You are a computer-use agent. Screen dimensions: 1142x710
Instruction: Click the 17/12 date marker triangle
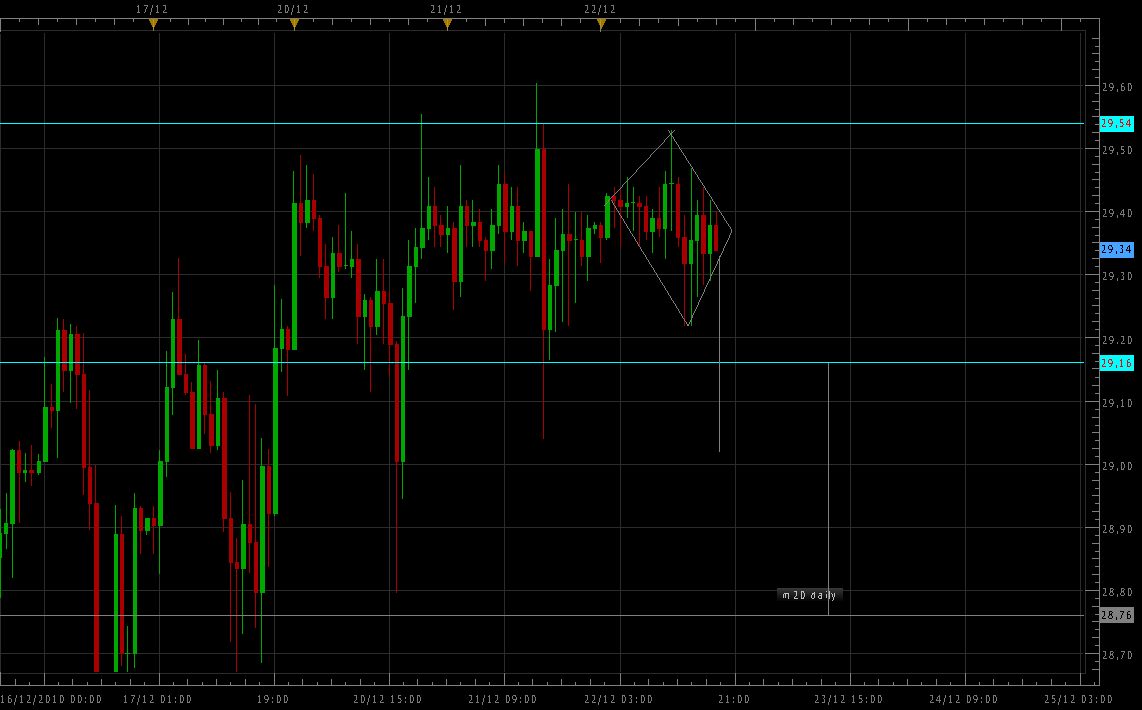153,25
